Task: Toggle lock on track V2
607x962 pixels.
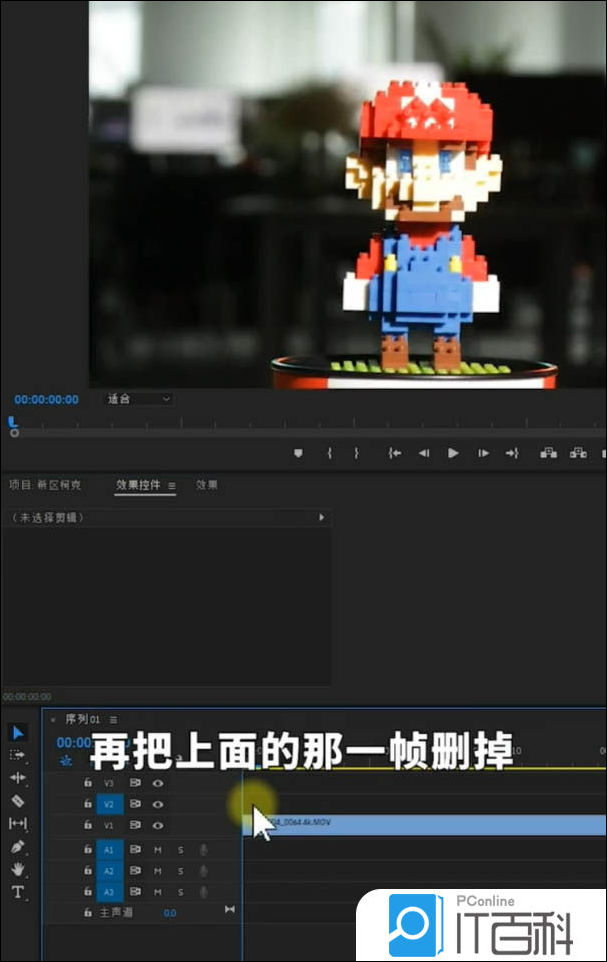Action: (x=88, y=804)
